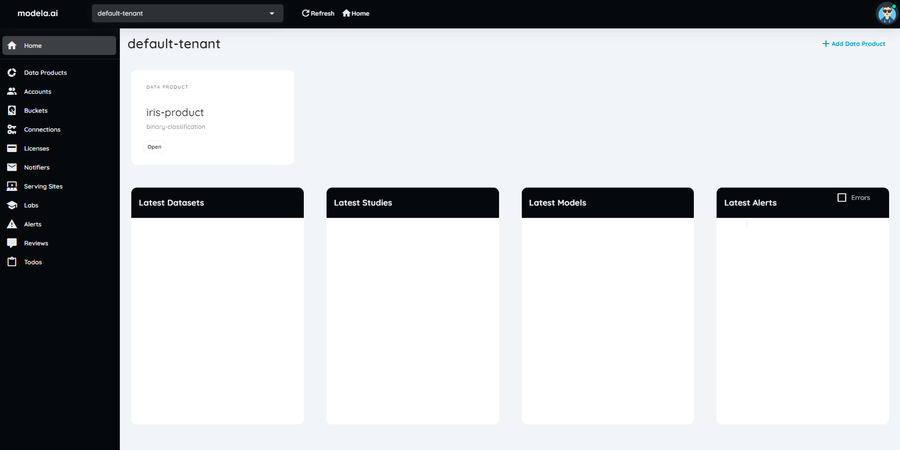Click the Accounts people icon
900x450 pixels.
point(11,92)
